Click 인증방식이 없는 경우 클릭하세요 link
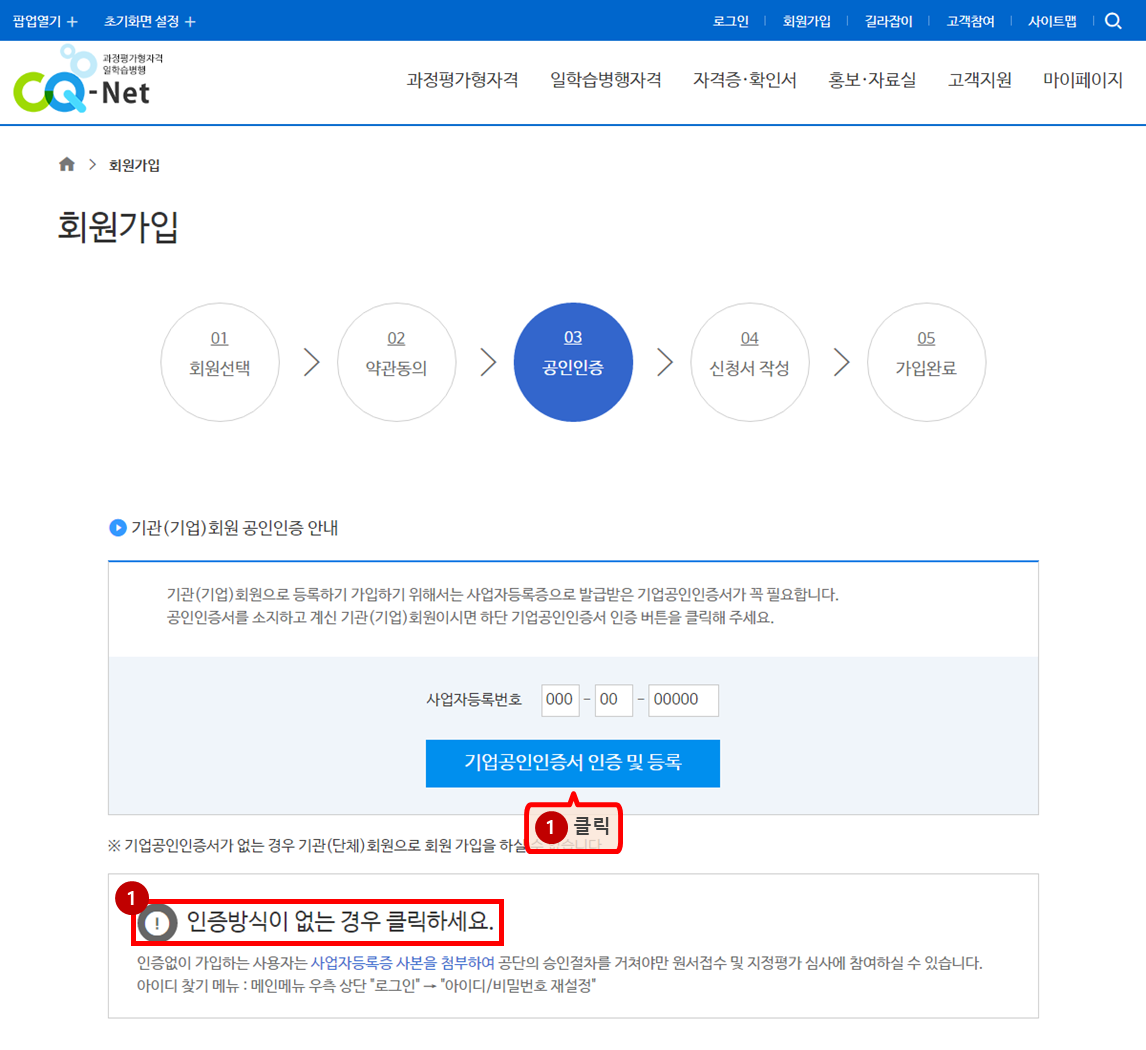The image size is (1146, 1050). pos(340,921)
